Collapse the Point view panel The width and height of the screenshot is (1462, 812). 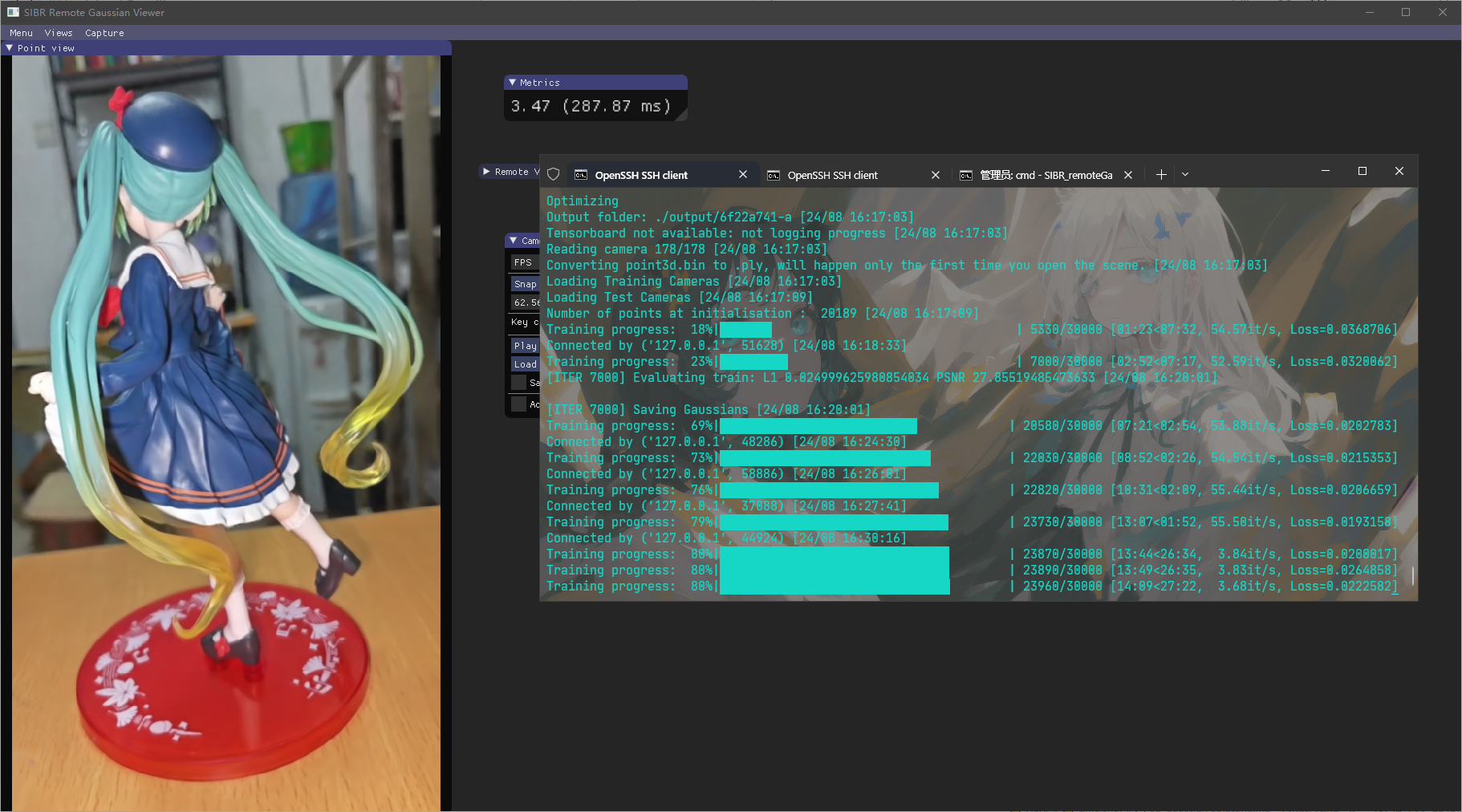point(9,48)
